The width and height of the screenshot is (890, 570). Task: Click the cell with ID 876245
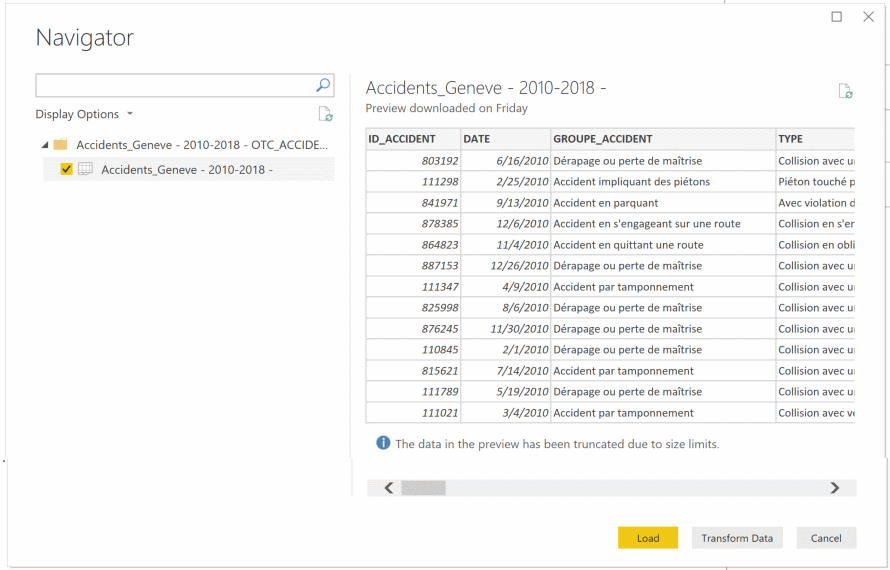413,329
